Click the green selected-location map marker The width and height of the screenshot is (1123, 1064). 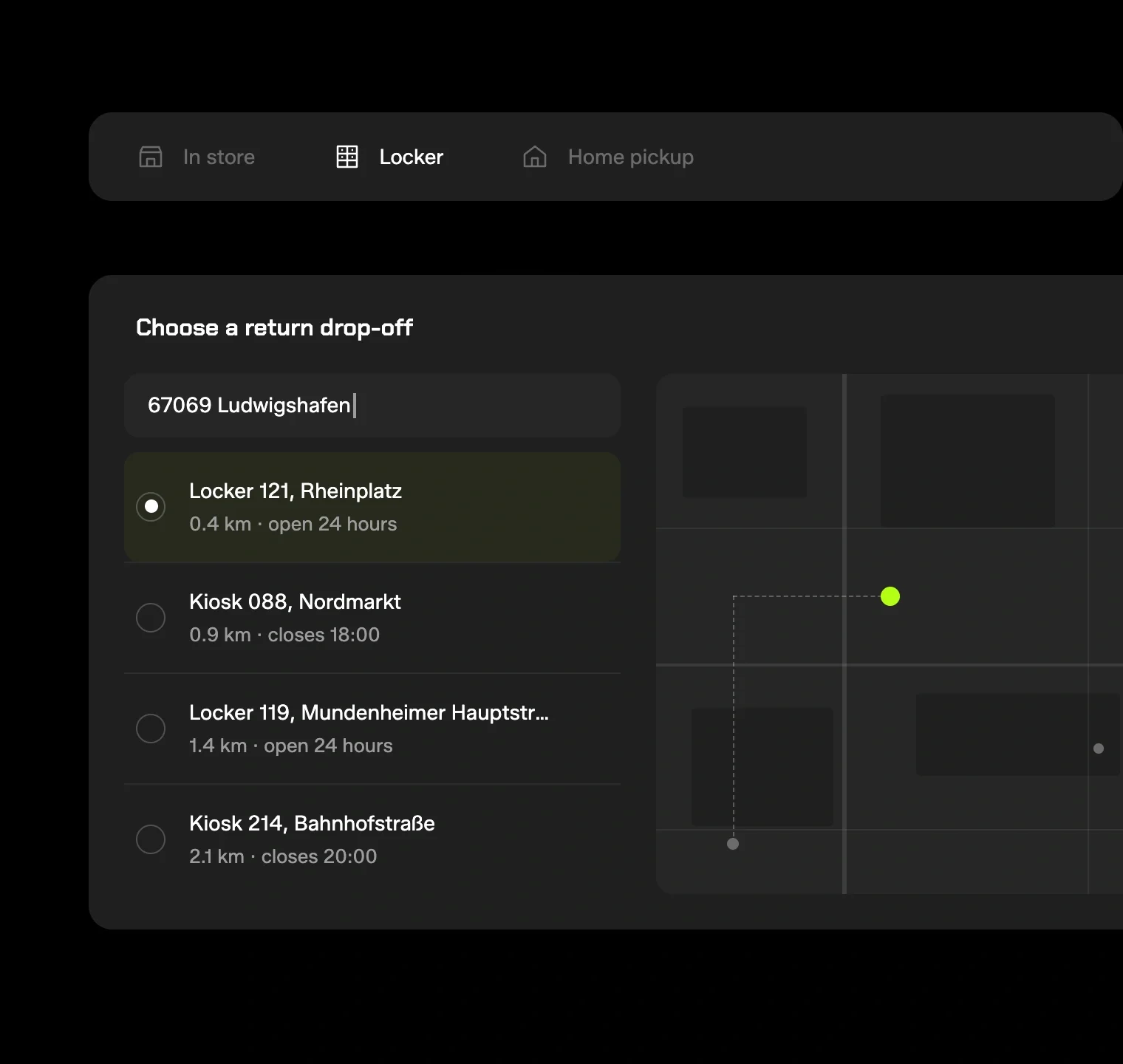pos(890,596)
